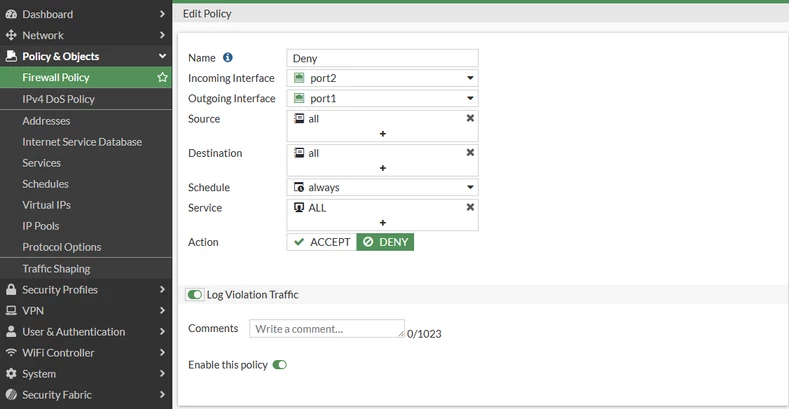Screen dimensions: 789x409
Task: Click the Security Profiles lock icon
Action: coord(11,289)
